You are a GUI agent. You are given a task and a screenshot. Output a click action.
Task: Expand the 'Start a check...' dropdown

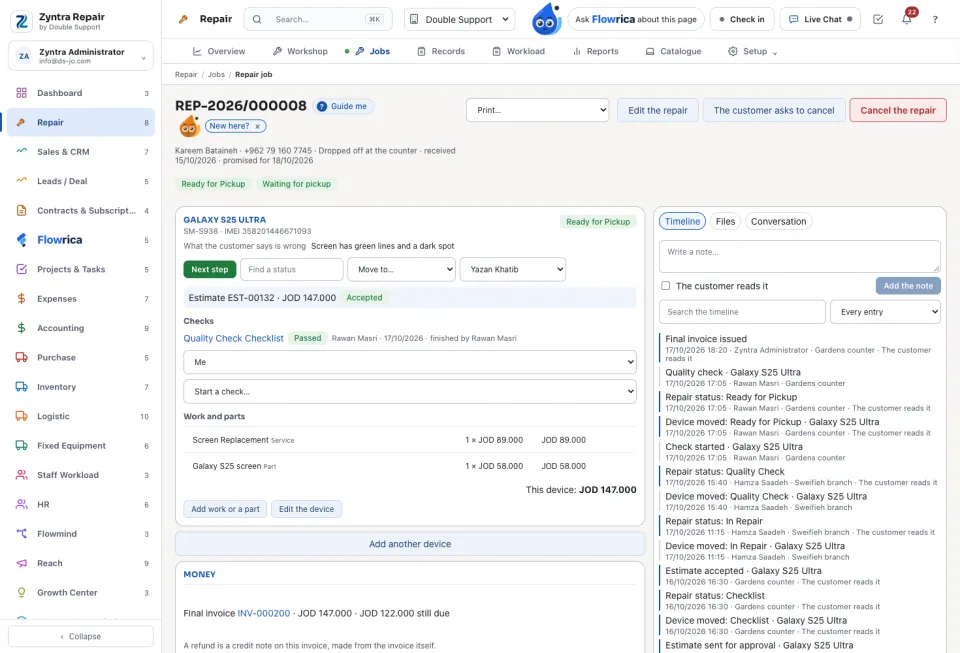click(x=410, y=392)
